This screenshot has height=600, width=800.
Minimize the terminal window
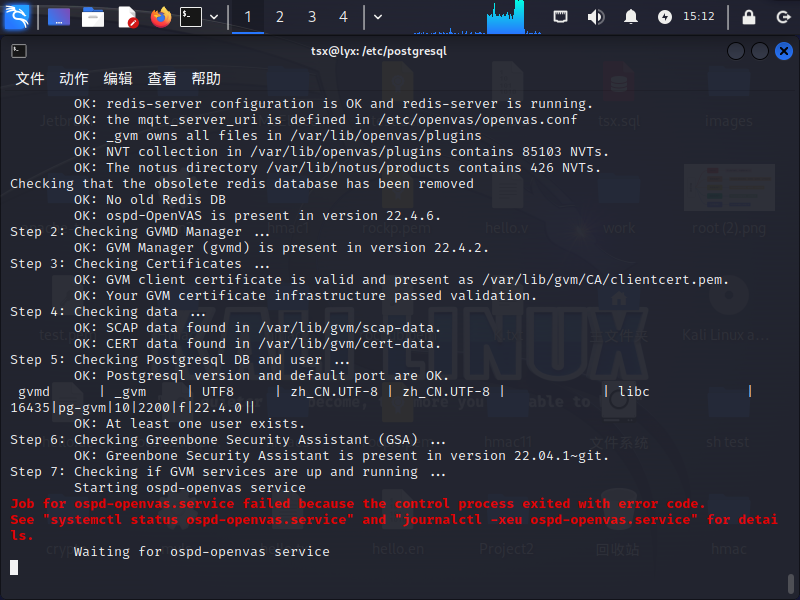click(x=736, y=51)
